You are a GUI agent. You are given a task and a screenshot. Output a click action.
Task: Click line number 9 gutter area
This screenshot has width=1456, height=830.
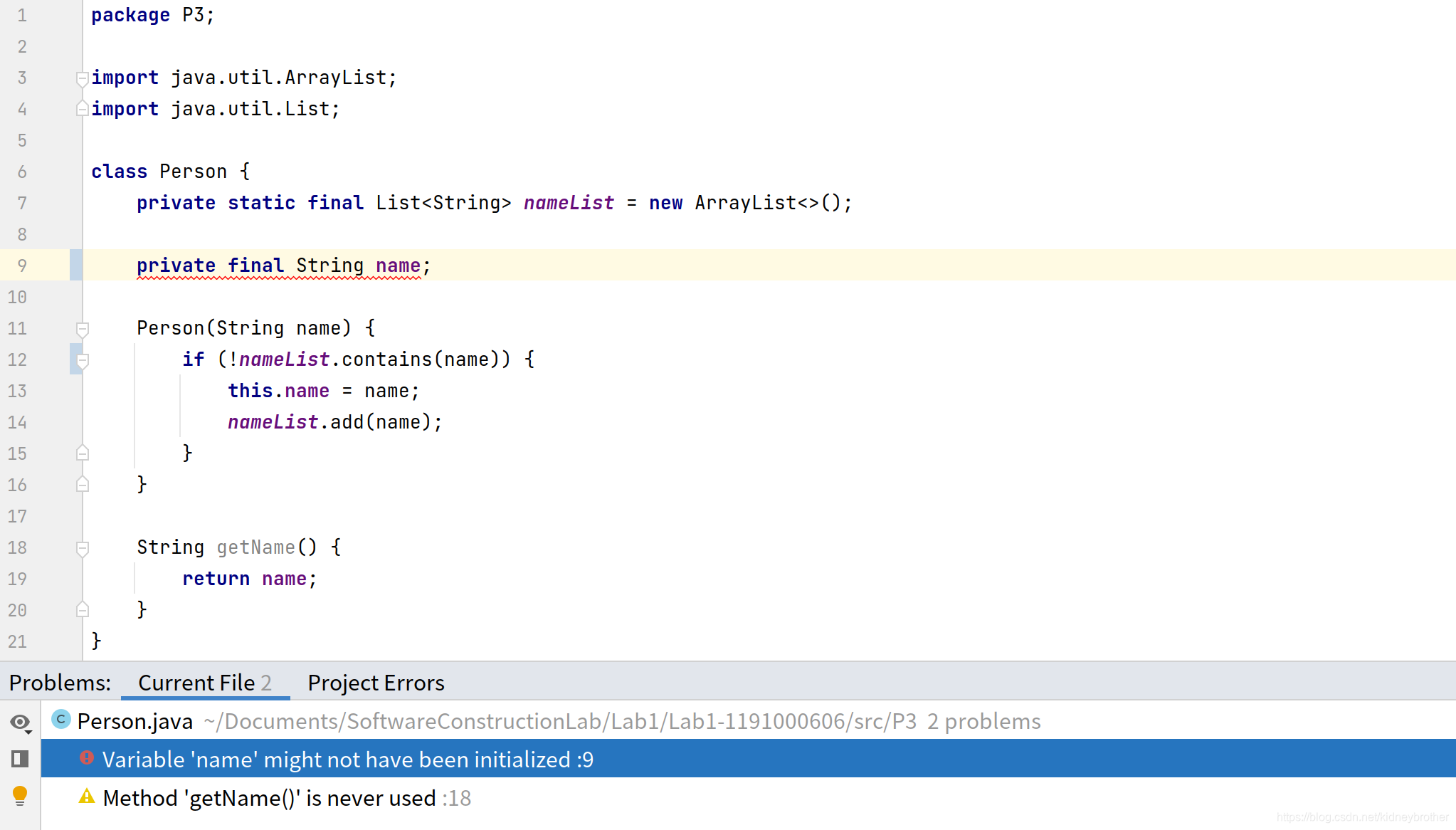(28, 265)
